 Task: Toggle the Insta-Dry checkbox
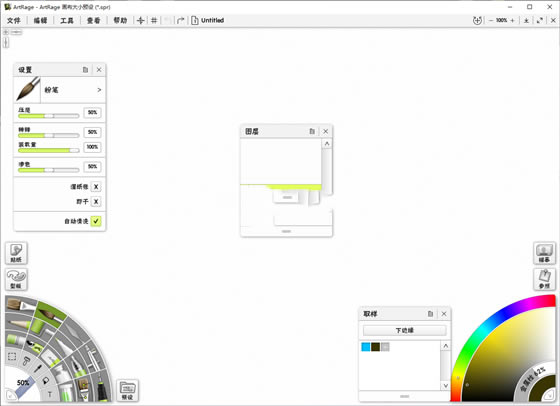[x=96, y=202]
